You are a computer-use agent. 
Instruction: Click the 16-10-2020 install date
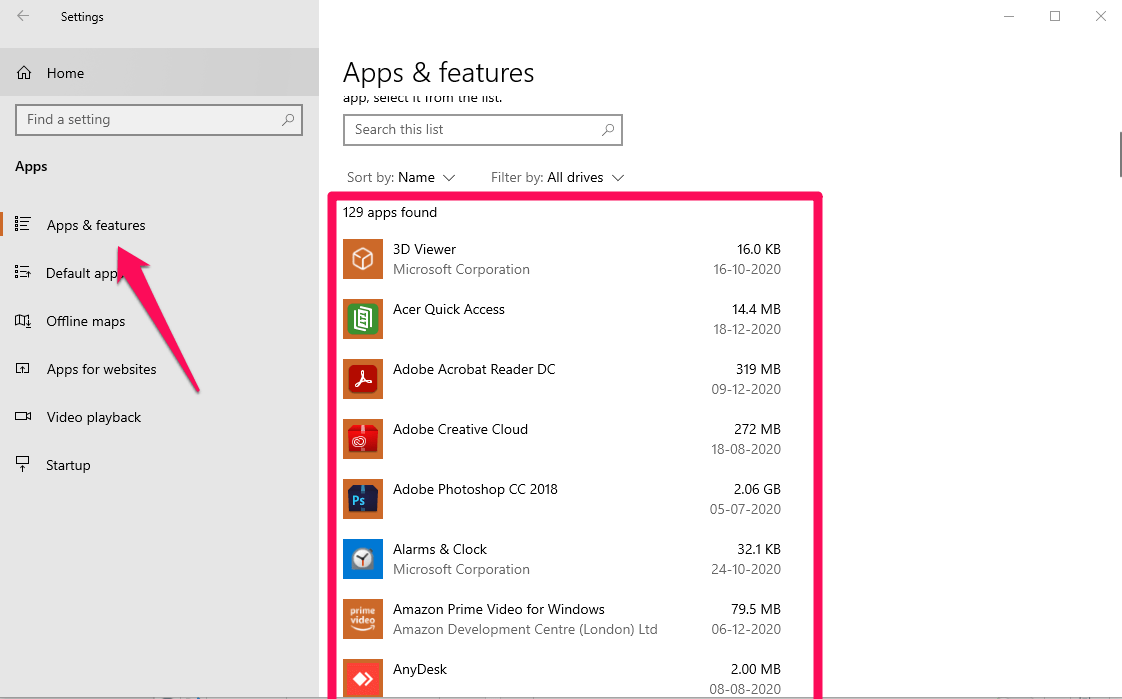[746, 269]
